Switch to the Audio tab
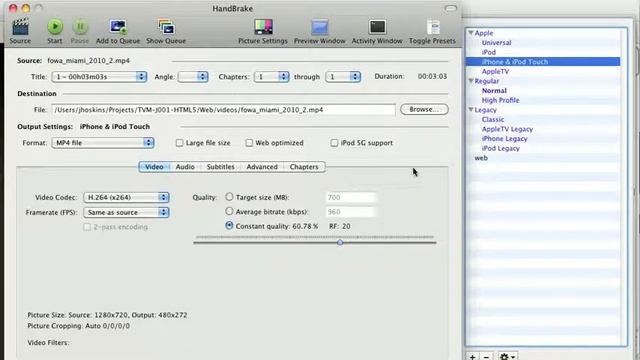Screen dimensions: 640x360 click(x=185, y=167)
